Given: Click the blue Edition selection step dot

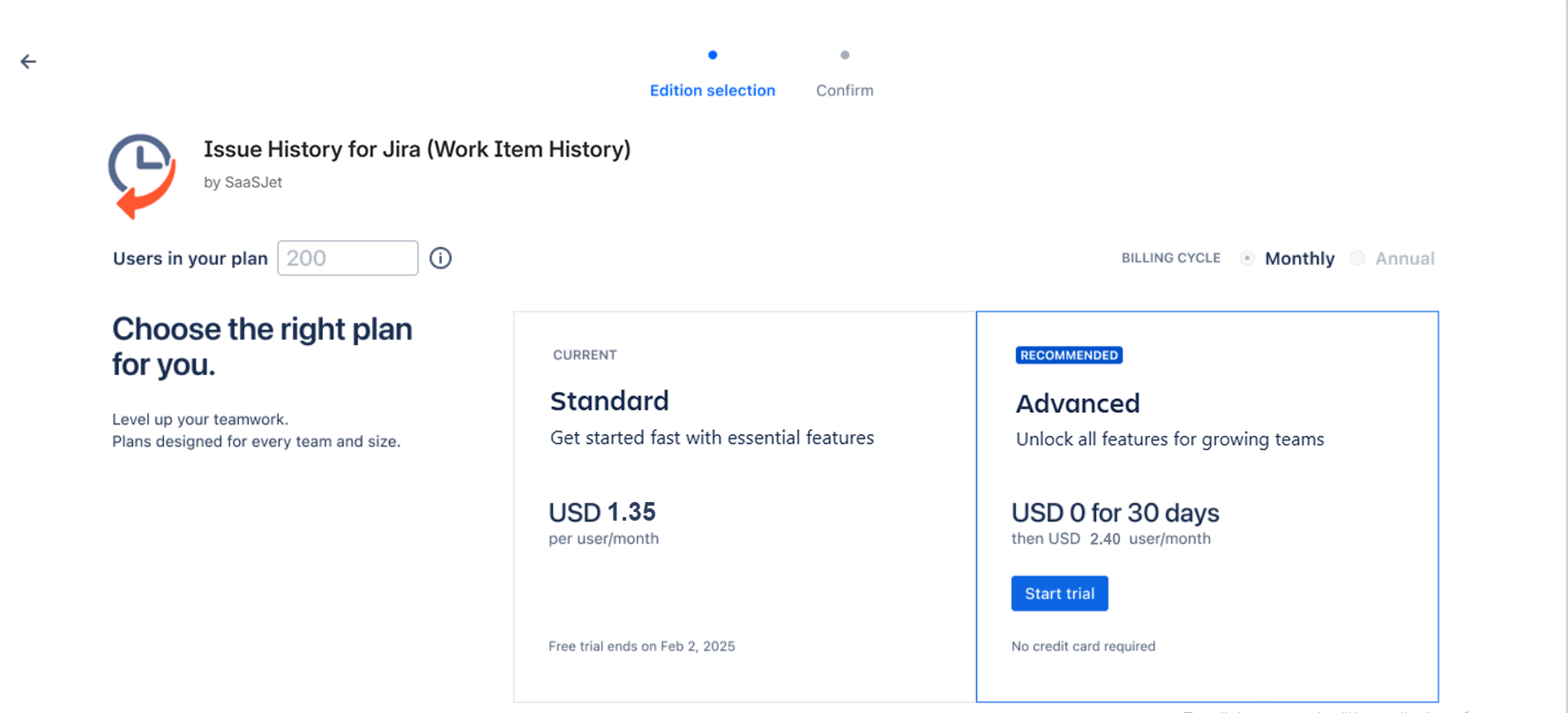Looking at the screenshot, I should (713, 55).
